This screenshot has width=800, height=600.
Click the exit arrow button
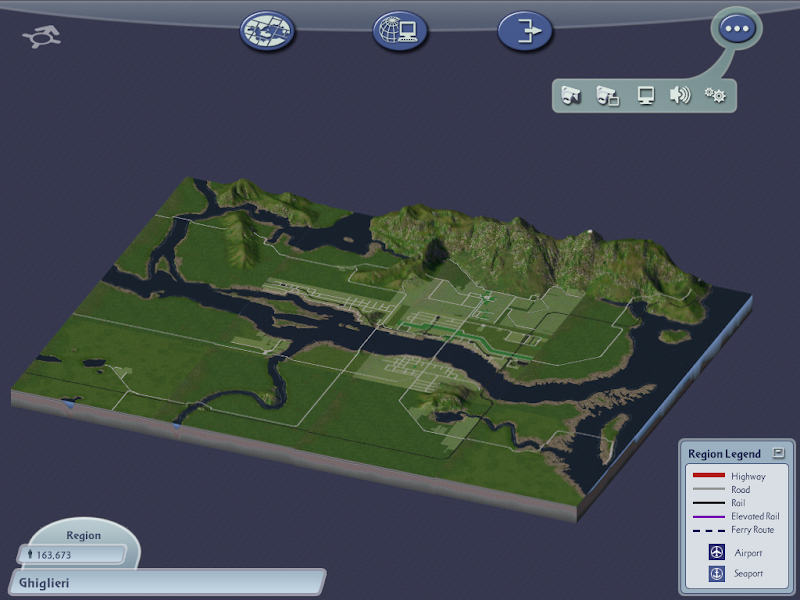coord(525,31)
